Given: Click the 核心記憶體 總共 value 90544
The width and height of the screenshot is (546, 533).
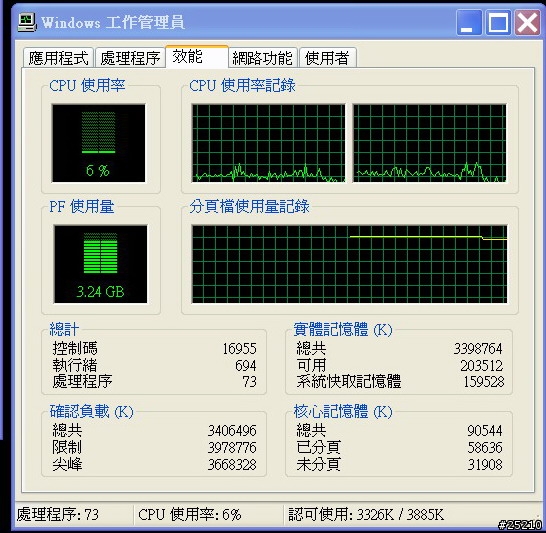Looking at the screenshot, I should 485,431.
